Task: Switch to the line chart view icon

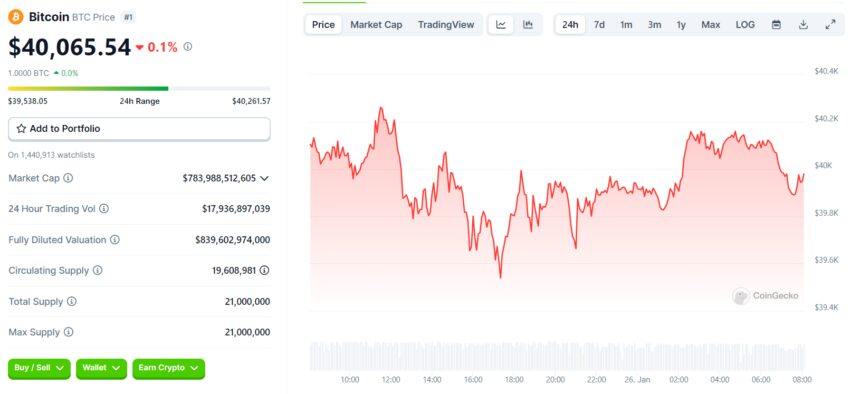Action: coord(501,25)
